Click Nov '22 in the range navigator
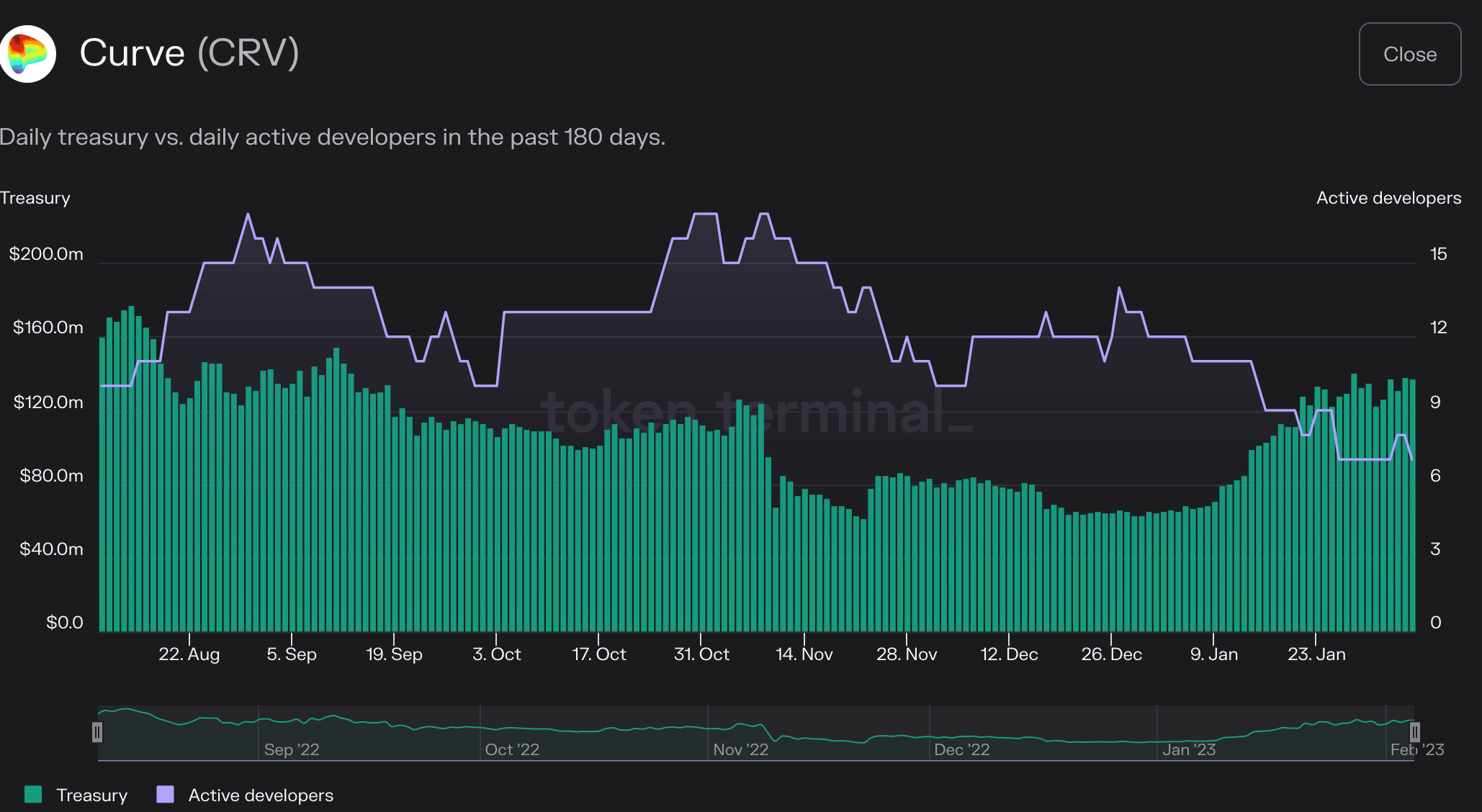The image size is (1482, 812). 740,749
